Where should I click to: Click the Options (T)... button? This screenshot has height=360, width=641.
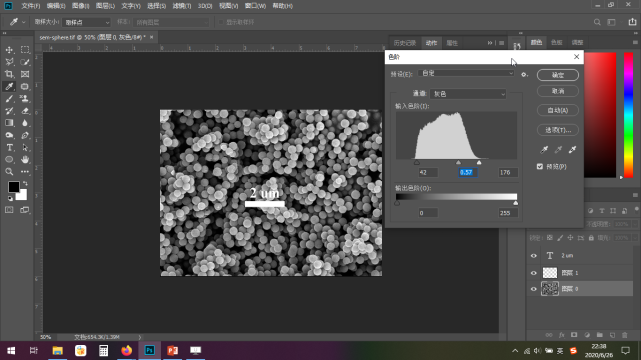tap(558, 130)
